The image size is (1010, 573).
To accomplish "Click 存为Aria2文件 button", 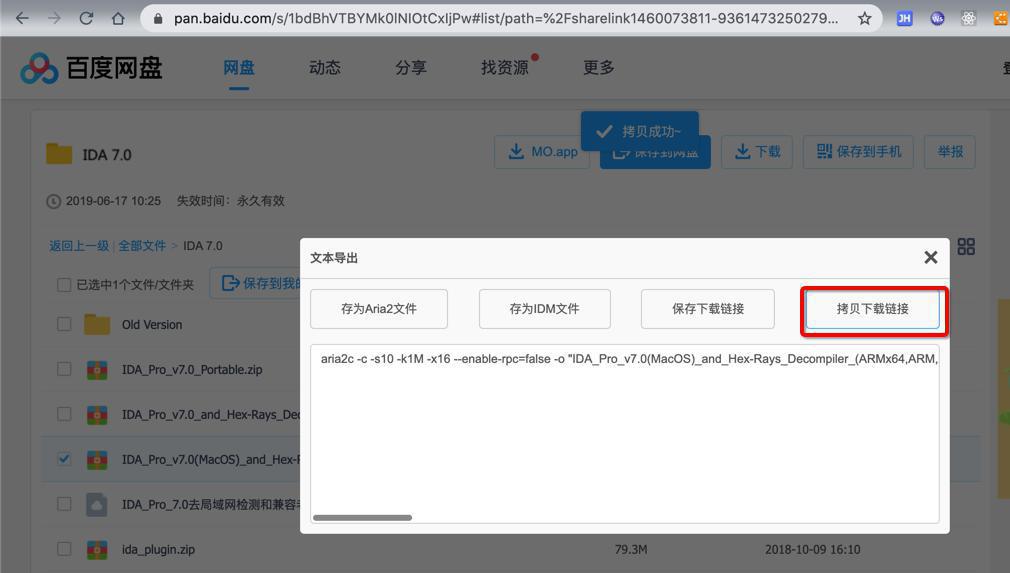I will click(x=379, y=309).
